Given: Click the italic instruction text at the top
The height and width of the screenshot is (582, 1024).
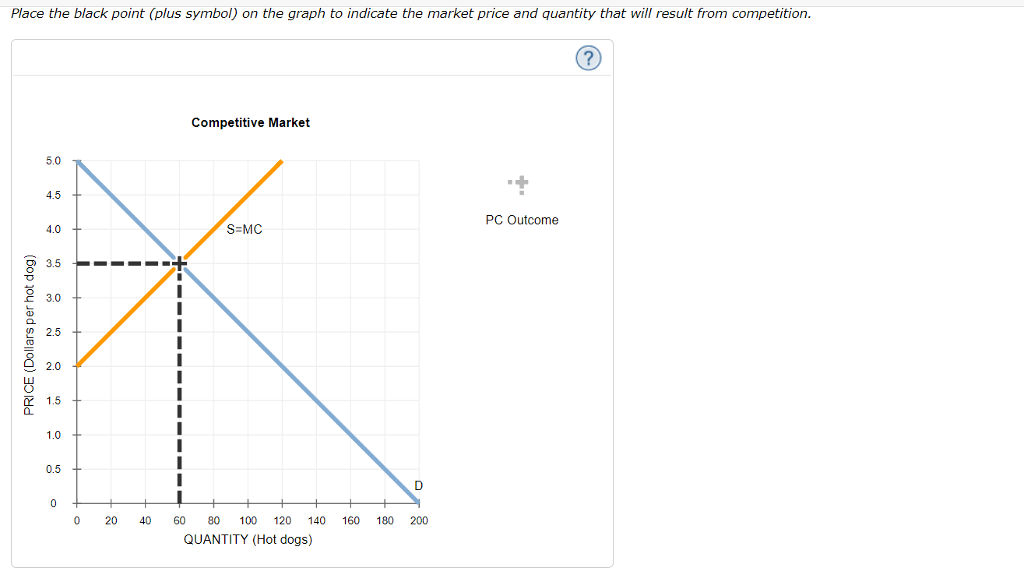Looking at the screenshot, I should [409, 13].
